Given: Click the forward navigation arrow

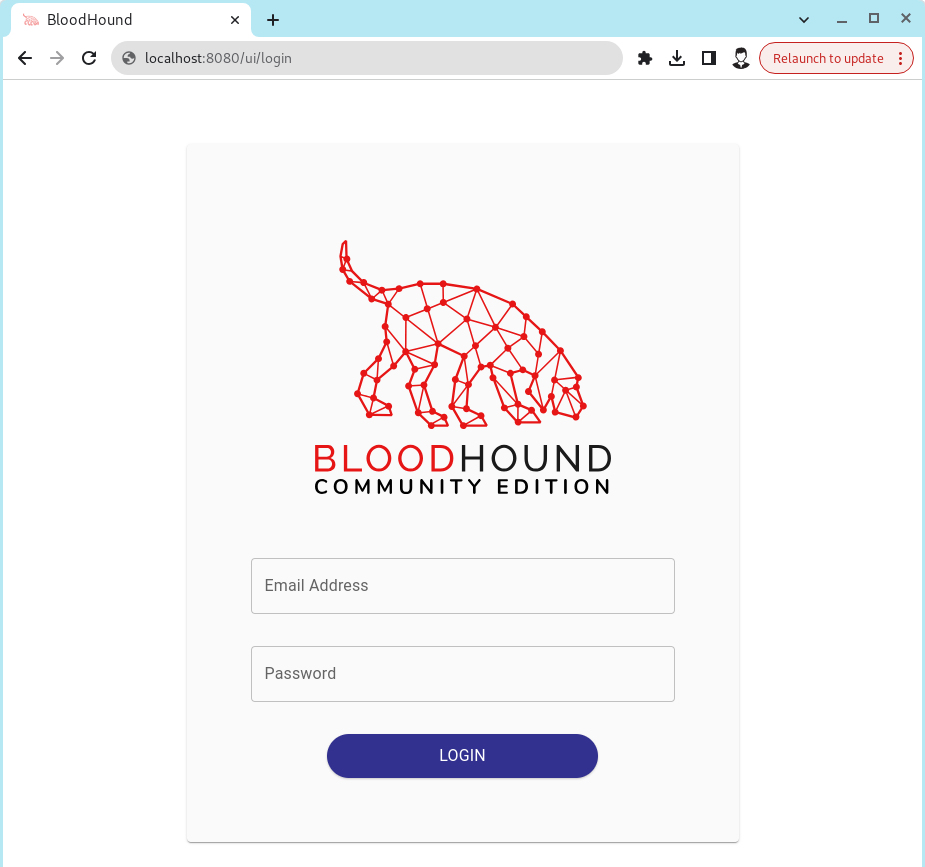Looking at the screenshot, I should (57, 58).
